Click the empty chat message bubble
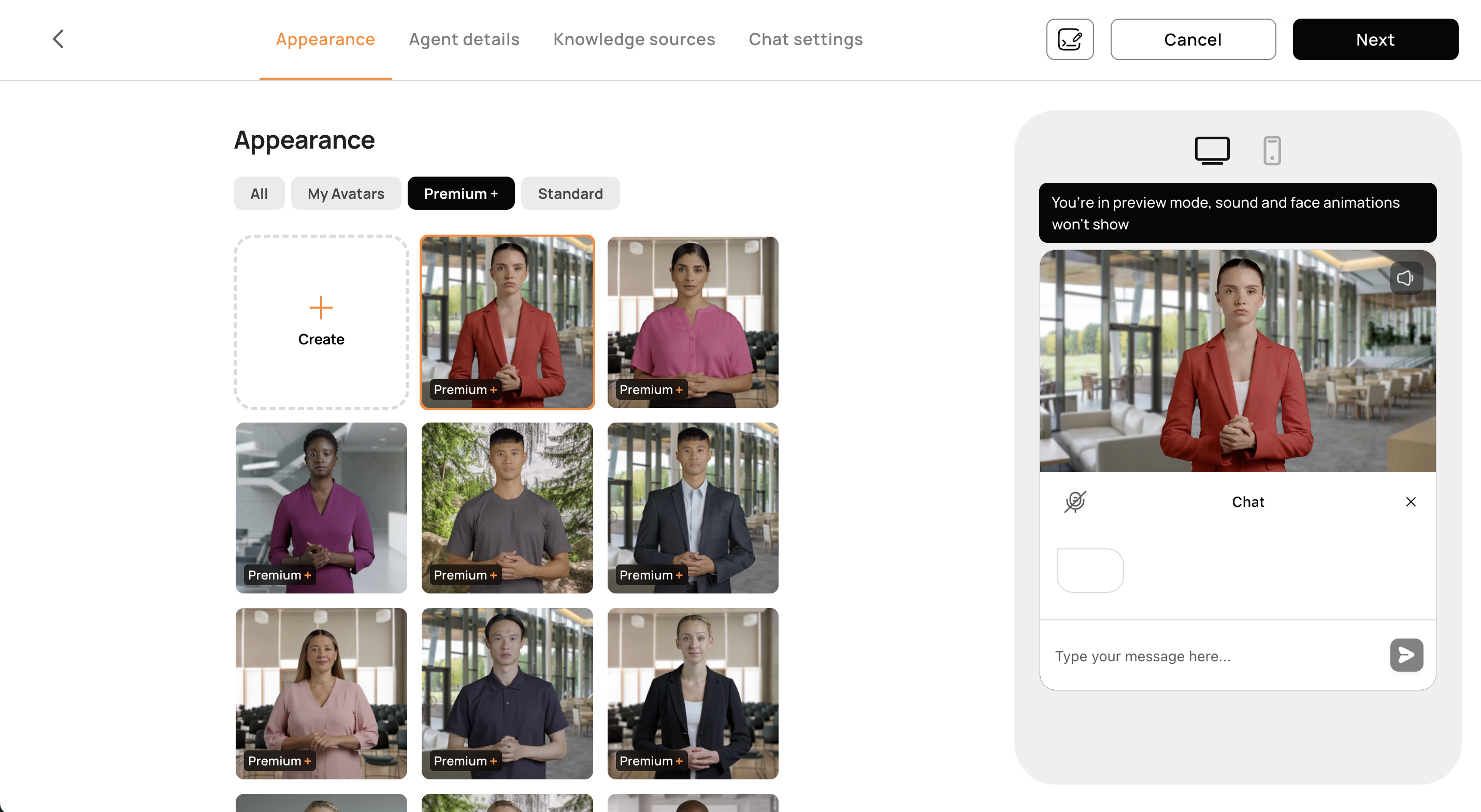Image resolution: width=1481 pixels, height=812 pixels. click(1090, 570)
